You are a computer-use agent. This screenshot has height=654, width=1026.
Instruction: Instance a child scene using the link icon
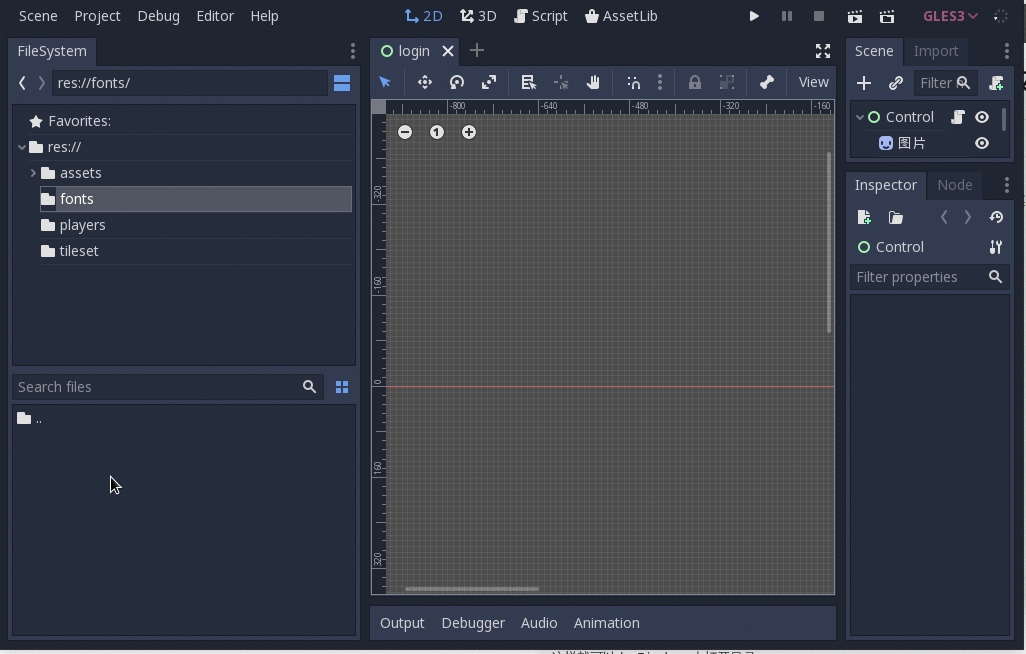coord(896,83)
